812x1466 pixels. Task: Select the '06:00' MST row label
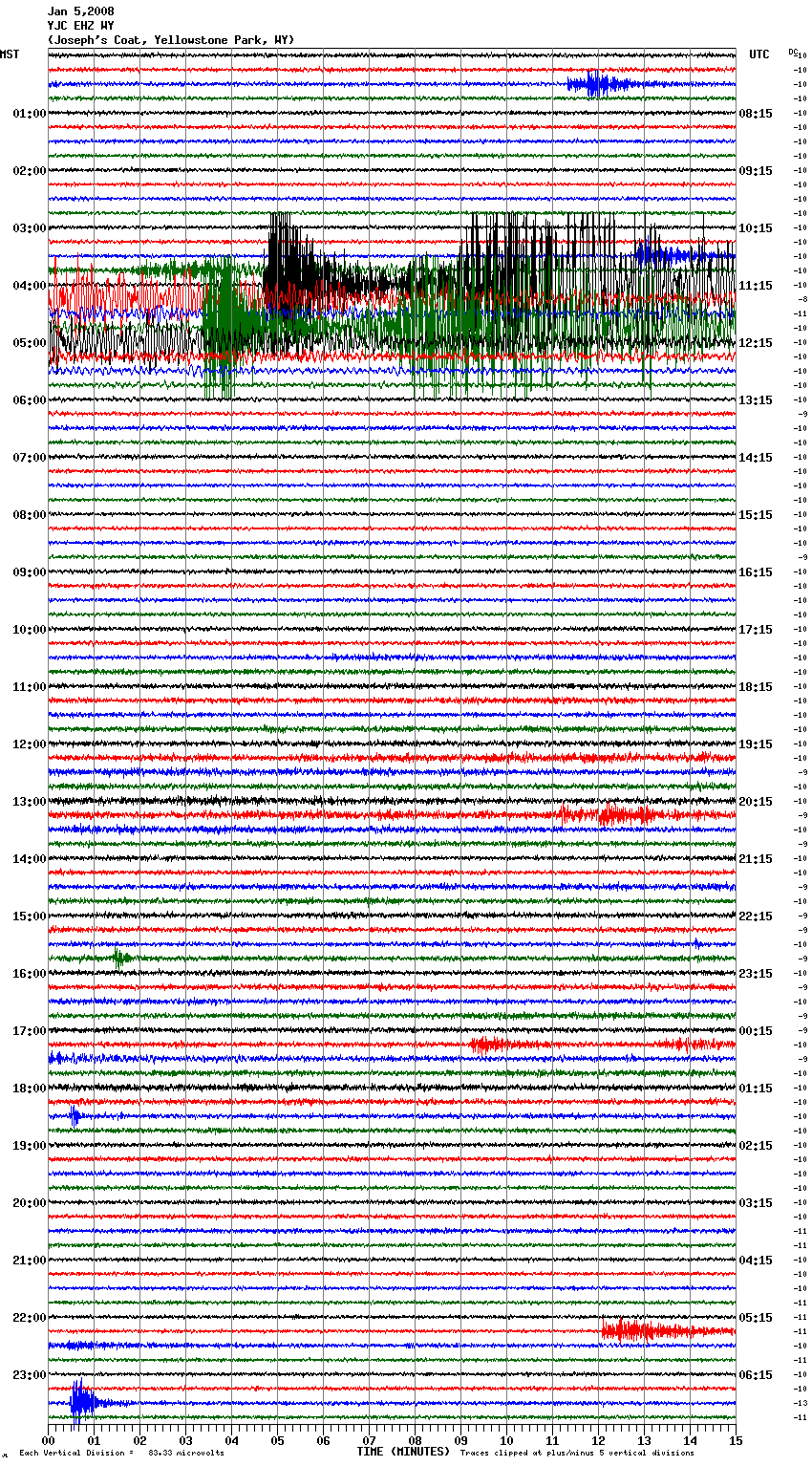click(x=30, y=400)
